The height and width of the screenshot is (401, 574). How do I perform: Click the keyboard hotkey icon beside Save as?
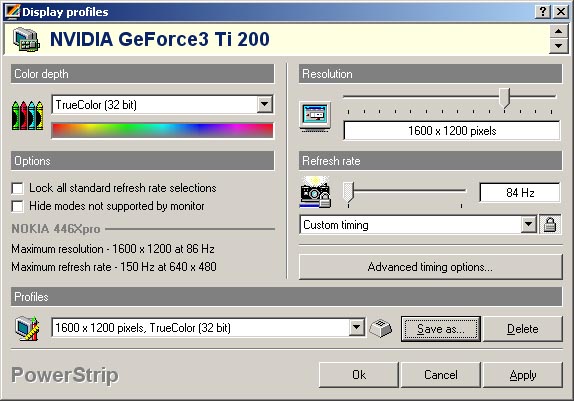[x=381, y=328]
